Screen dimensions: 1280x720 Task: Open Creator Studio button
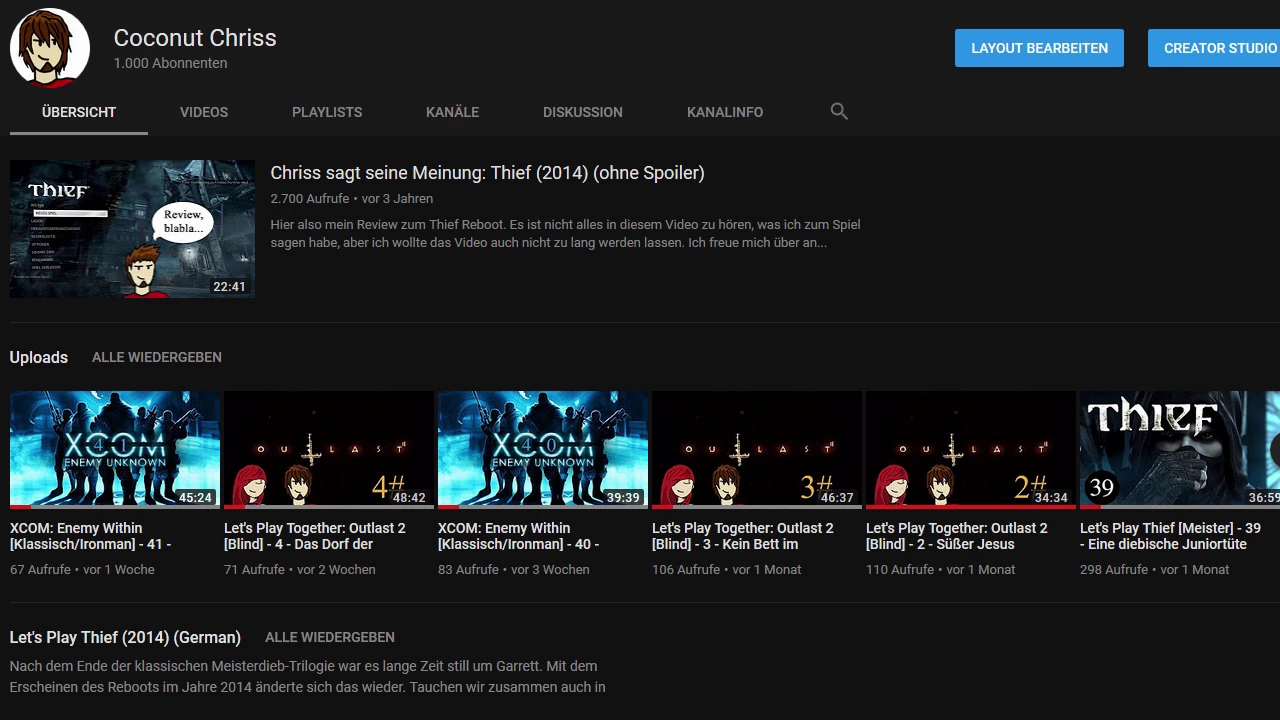[x=1214, y=48]
